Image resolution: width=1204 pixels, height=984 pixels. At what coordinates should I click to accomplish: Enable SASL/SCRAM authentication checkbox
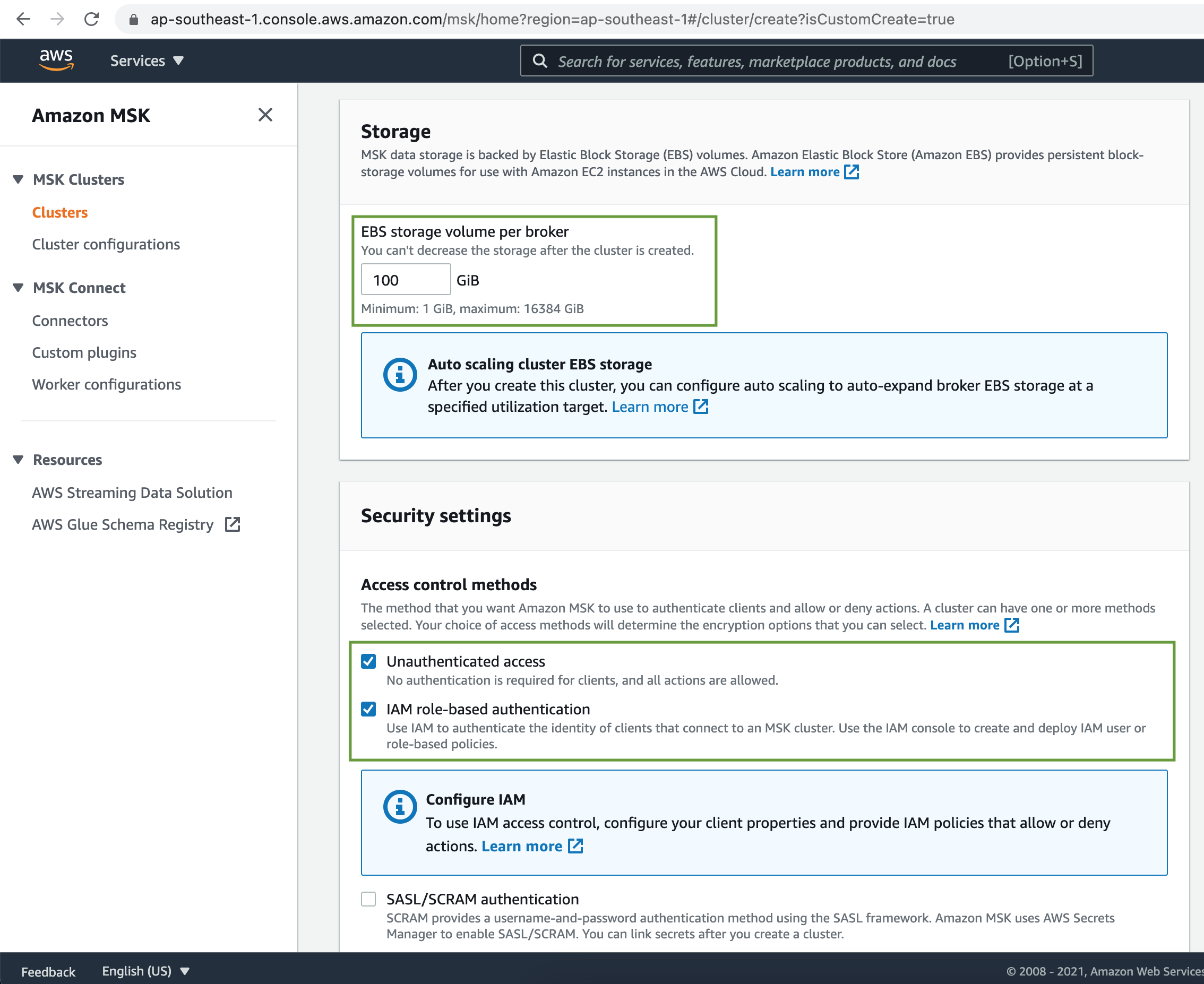(368, 899)
